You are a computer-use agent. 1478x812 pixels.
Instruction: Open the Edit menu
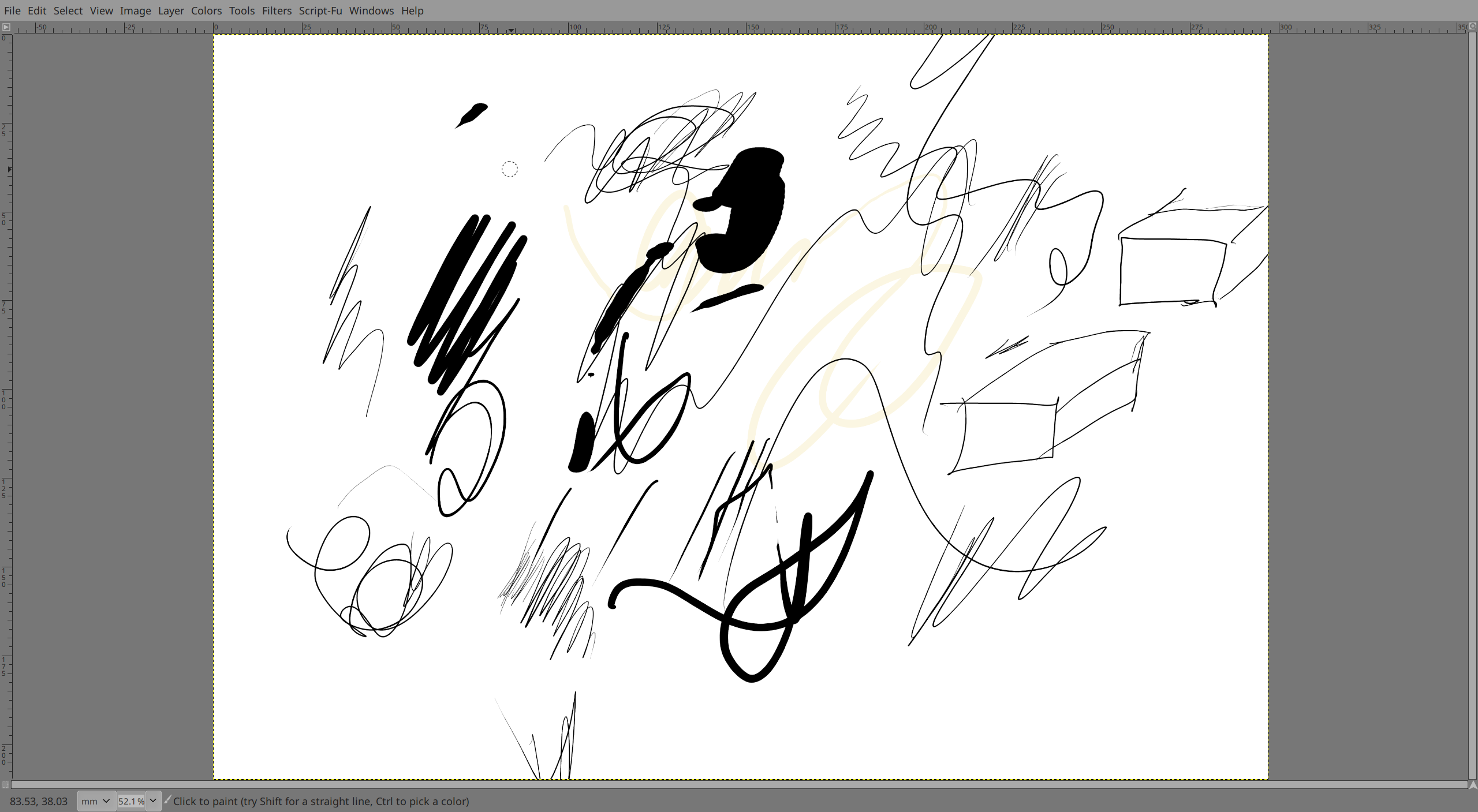[37, 10]
